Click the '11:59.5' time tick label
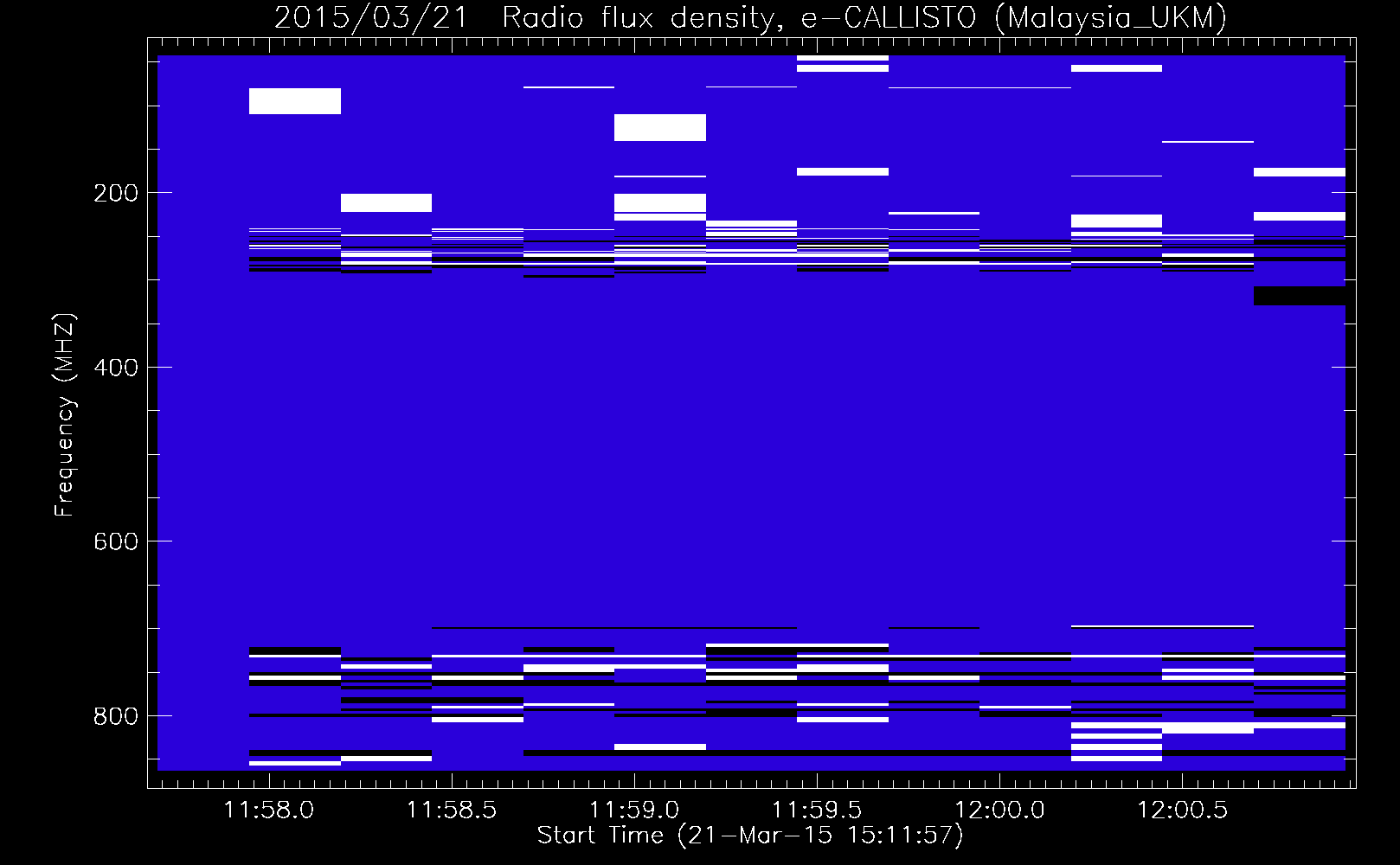This screenshot has height=865, width=1400. pyautogui.click(x=817, y=810)
